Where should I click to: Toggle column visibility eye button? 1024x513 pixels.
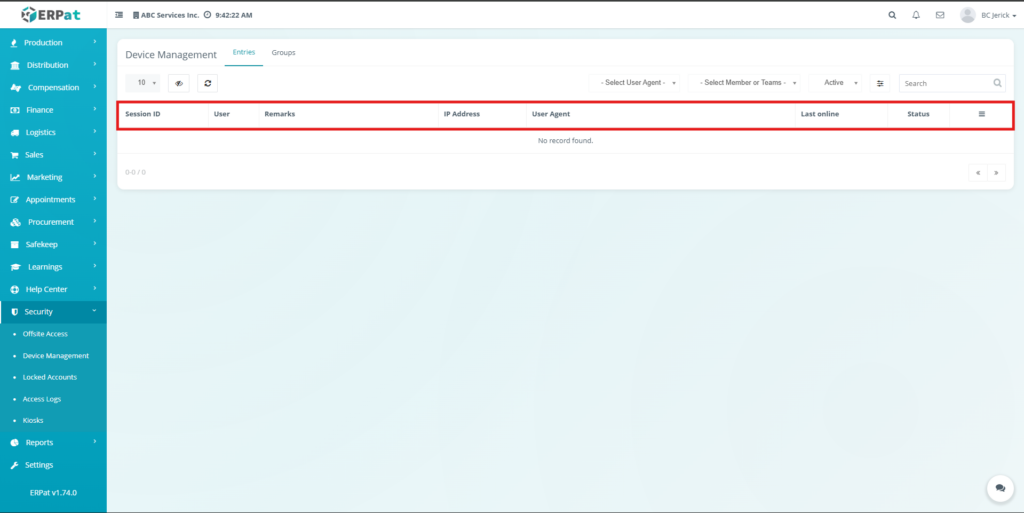pos(179,83)
